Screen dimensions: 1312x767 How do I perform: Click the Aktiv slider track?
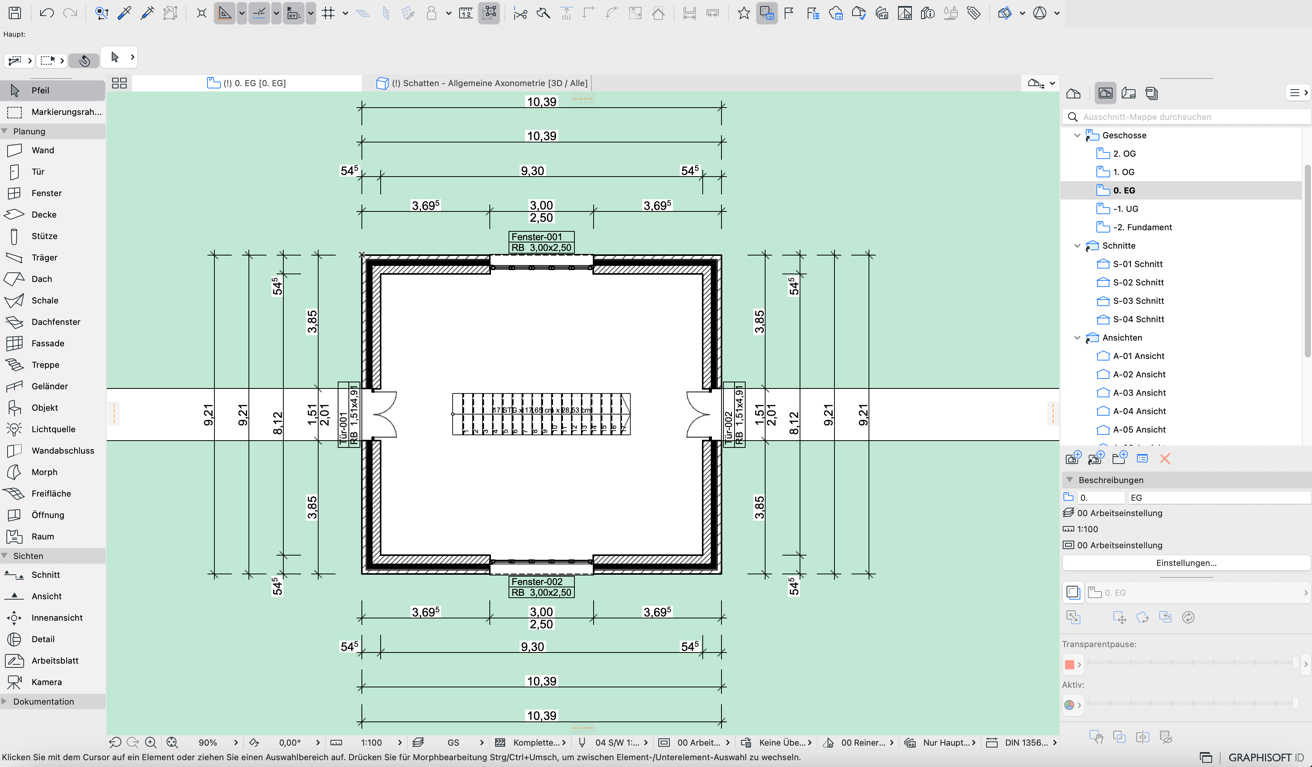[x=1192, y=705]
